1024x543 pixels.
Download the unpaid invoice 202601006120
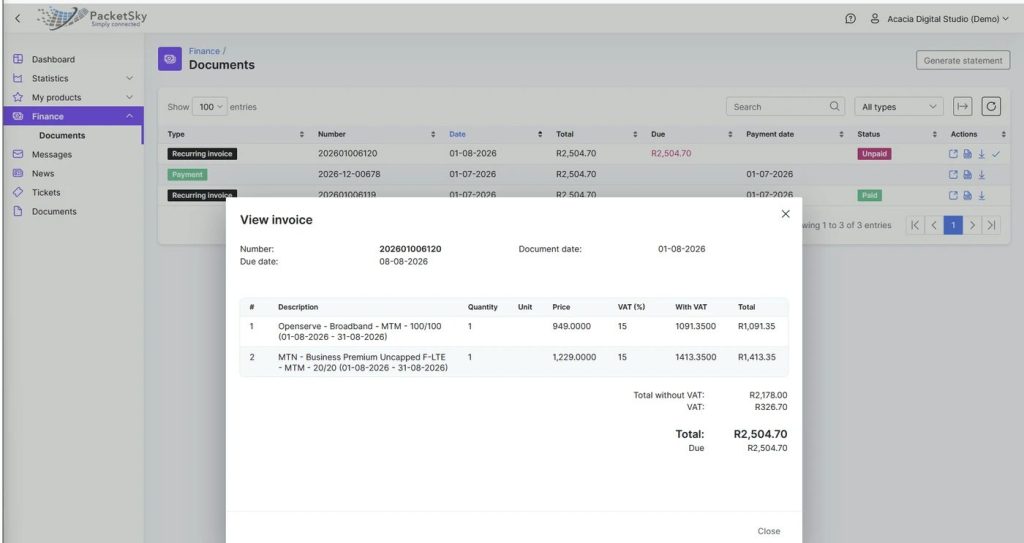tap(982, 154)
